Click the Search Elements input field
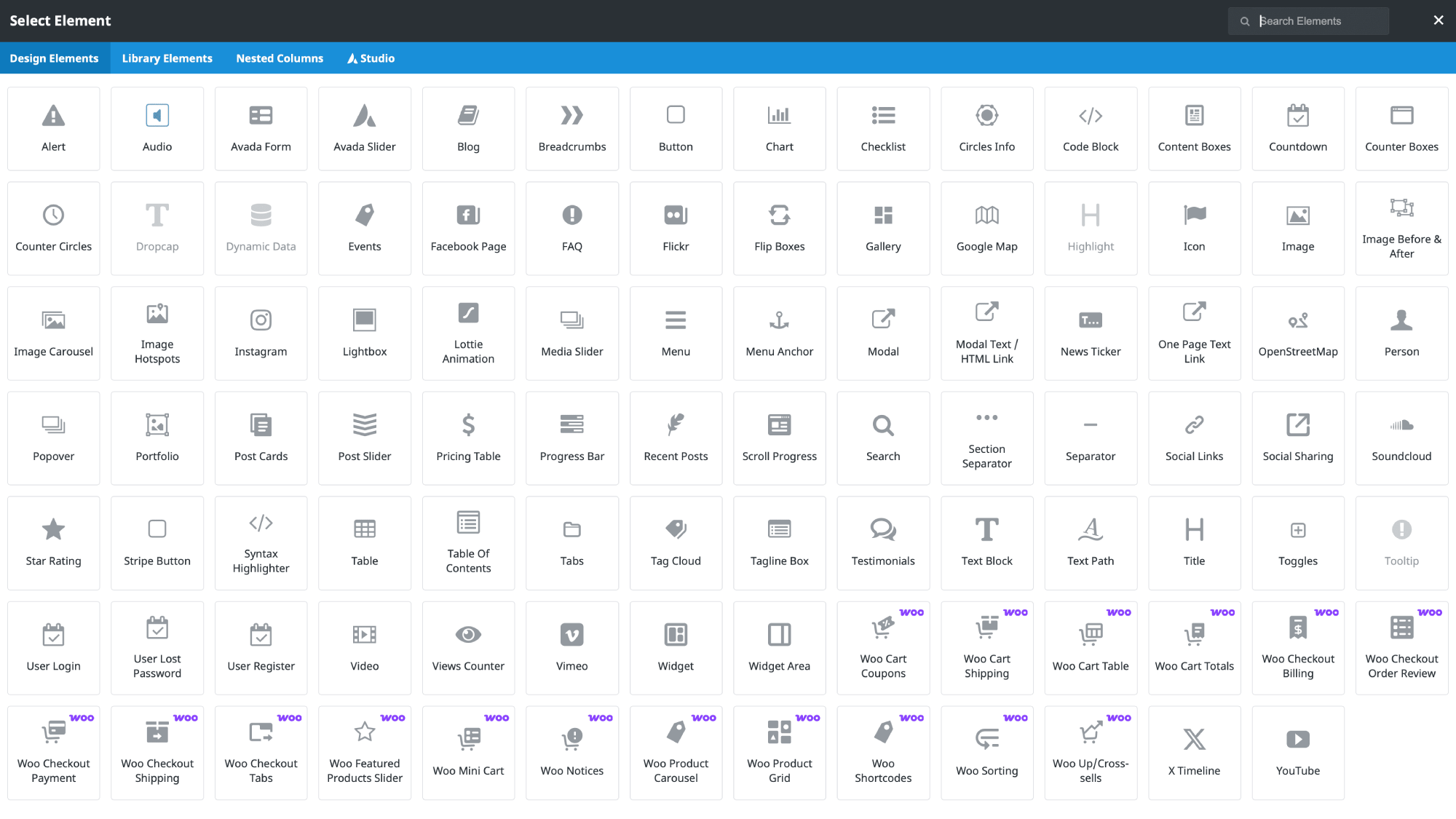 tap(1318, 21)
